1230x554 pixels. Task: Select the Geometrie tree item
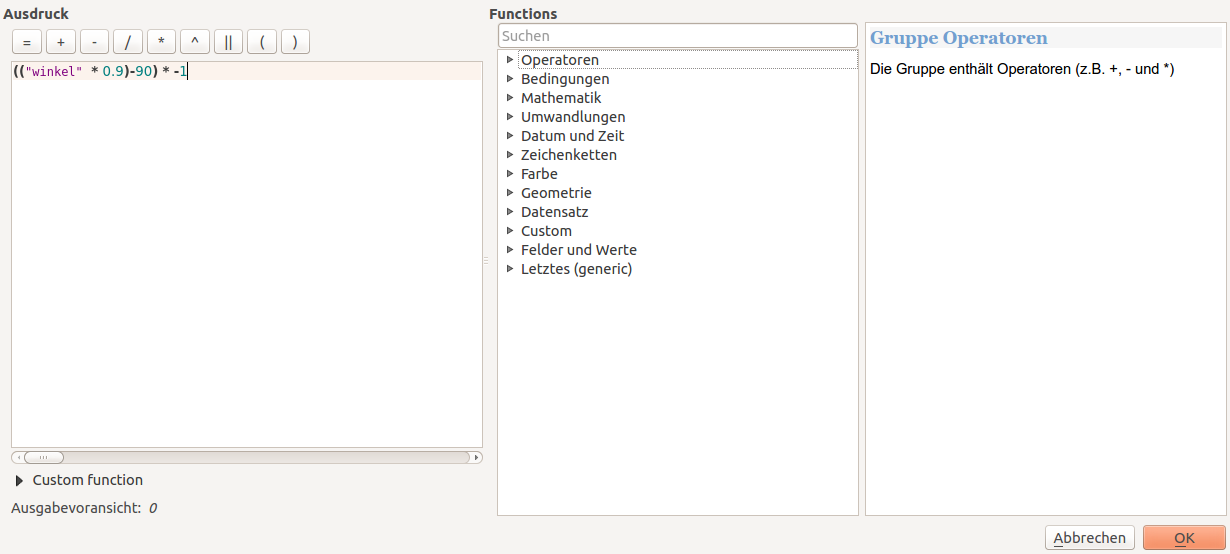click(556, 193)
